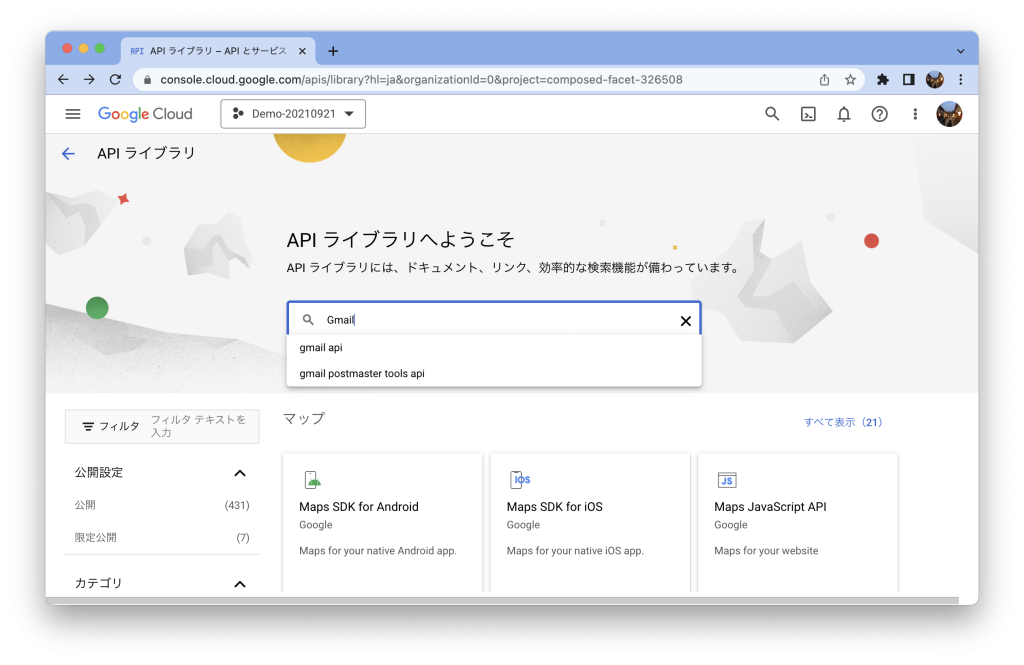This screenshot has height=665, width=1024.
Task: Click the search field containing Gmail
Action: (494, 319)
